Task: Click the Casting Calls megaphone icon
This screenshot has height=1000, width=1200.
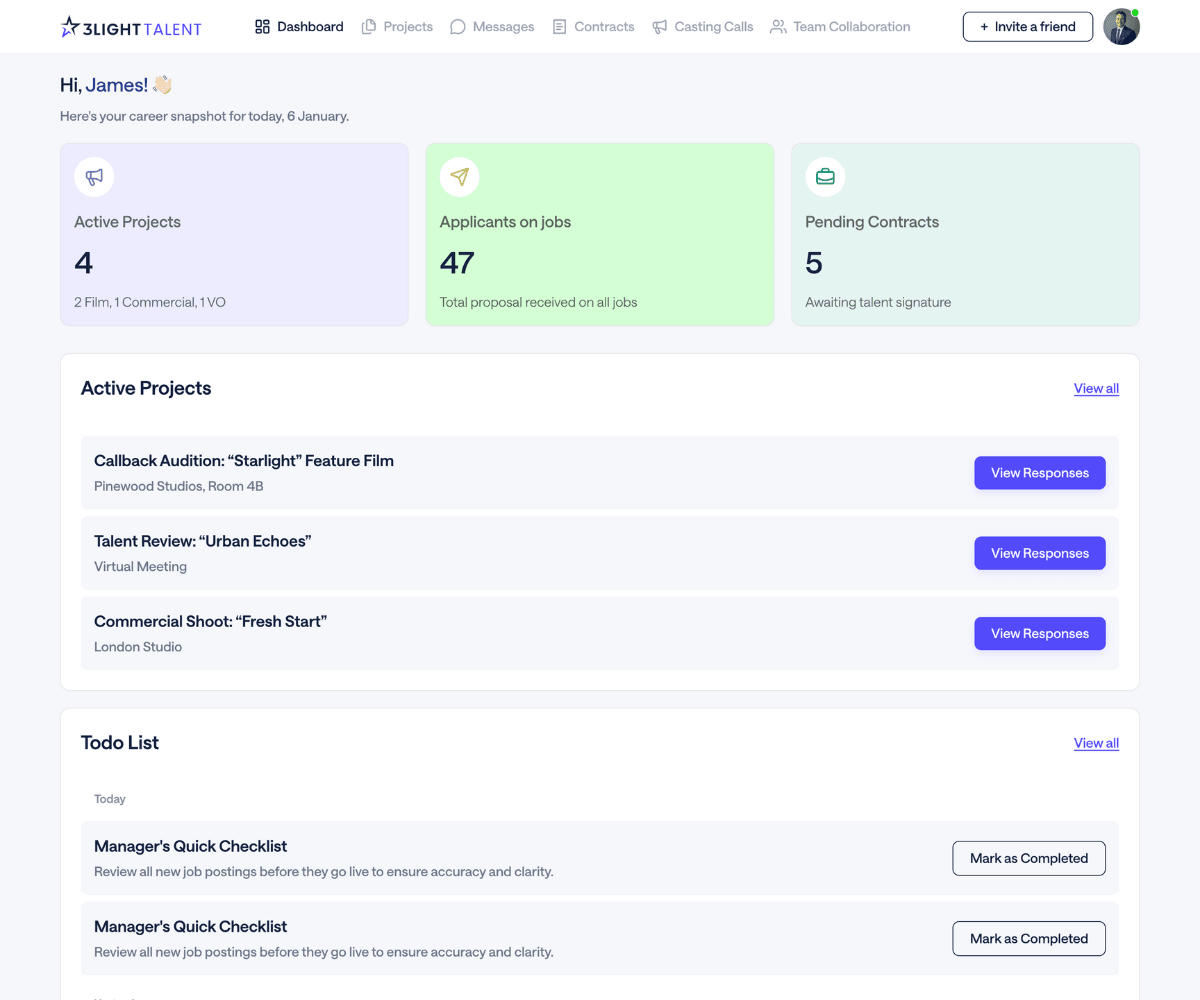Action: pyautogui.click(x=658, y=26)
